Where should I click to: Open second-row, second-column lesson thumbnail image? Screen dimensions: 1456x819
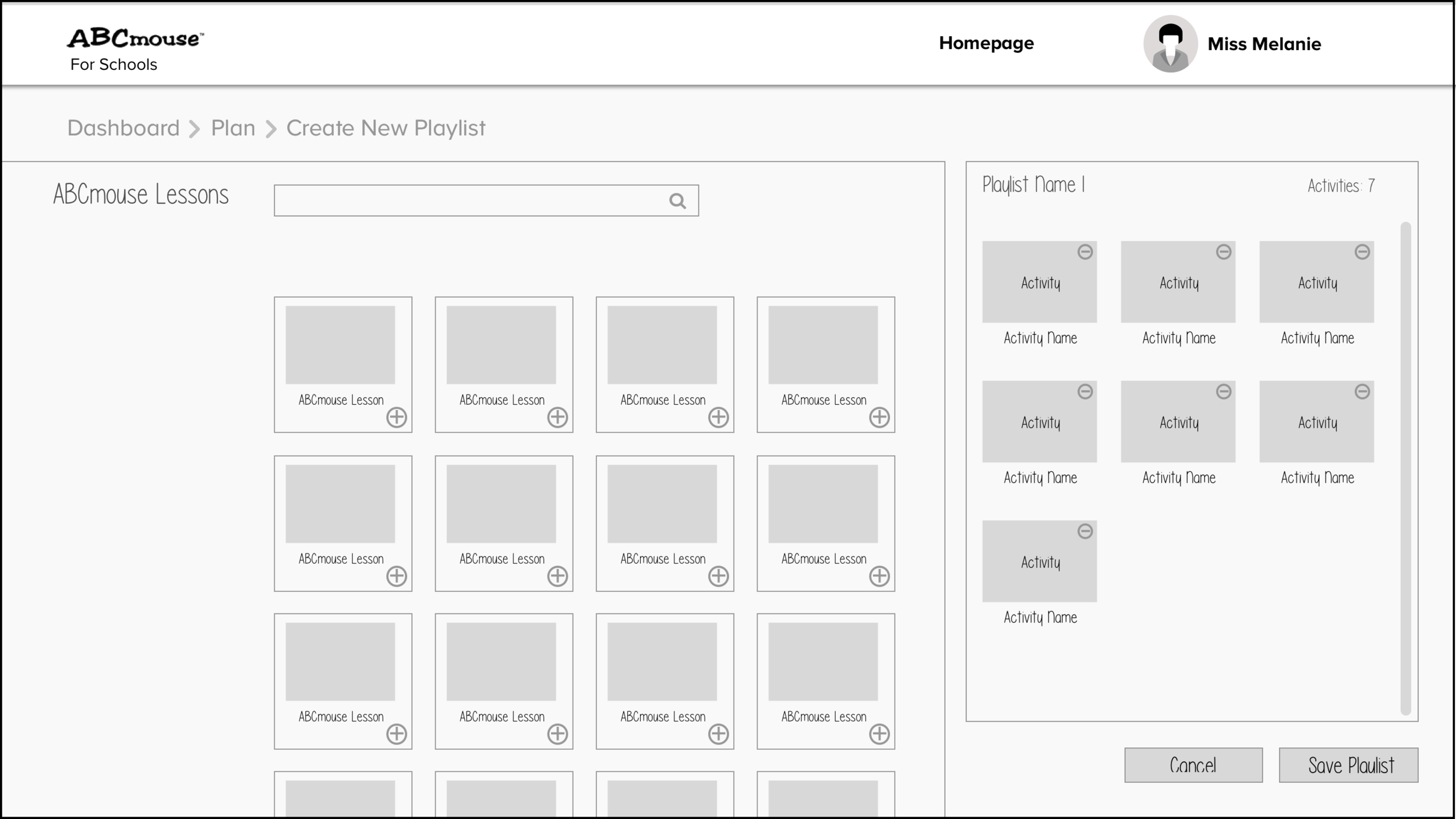coord(501,504)
